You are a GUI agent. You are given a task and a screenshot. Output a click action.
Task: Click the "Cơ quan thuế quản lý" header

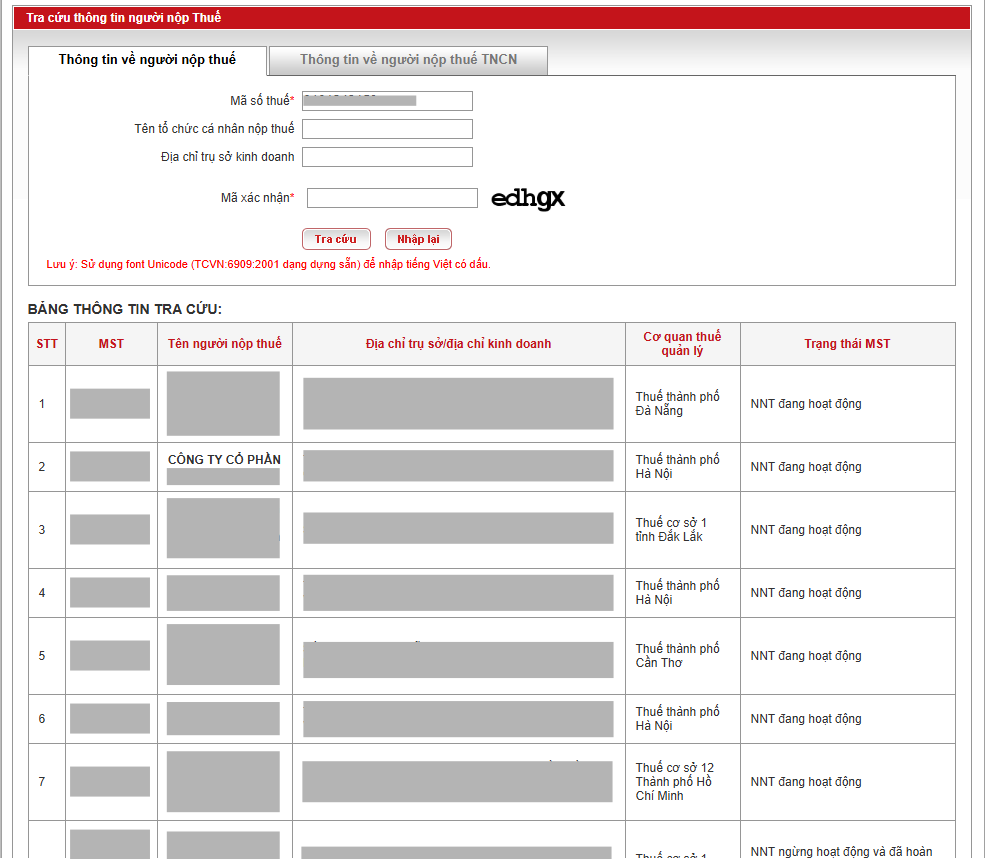click(682, 344)
